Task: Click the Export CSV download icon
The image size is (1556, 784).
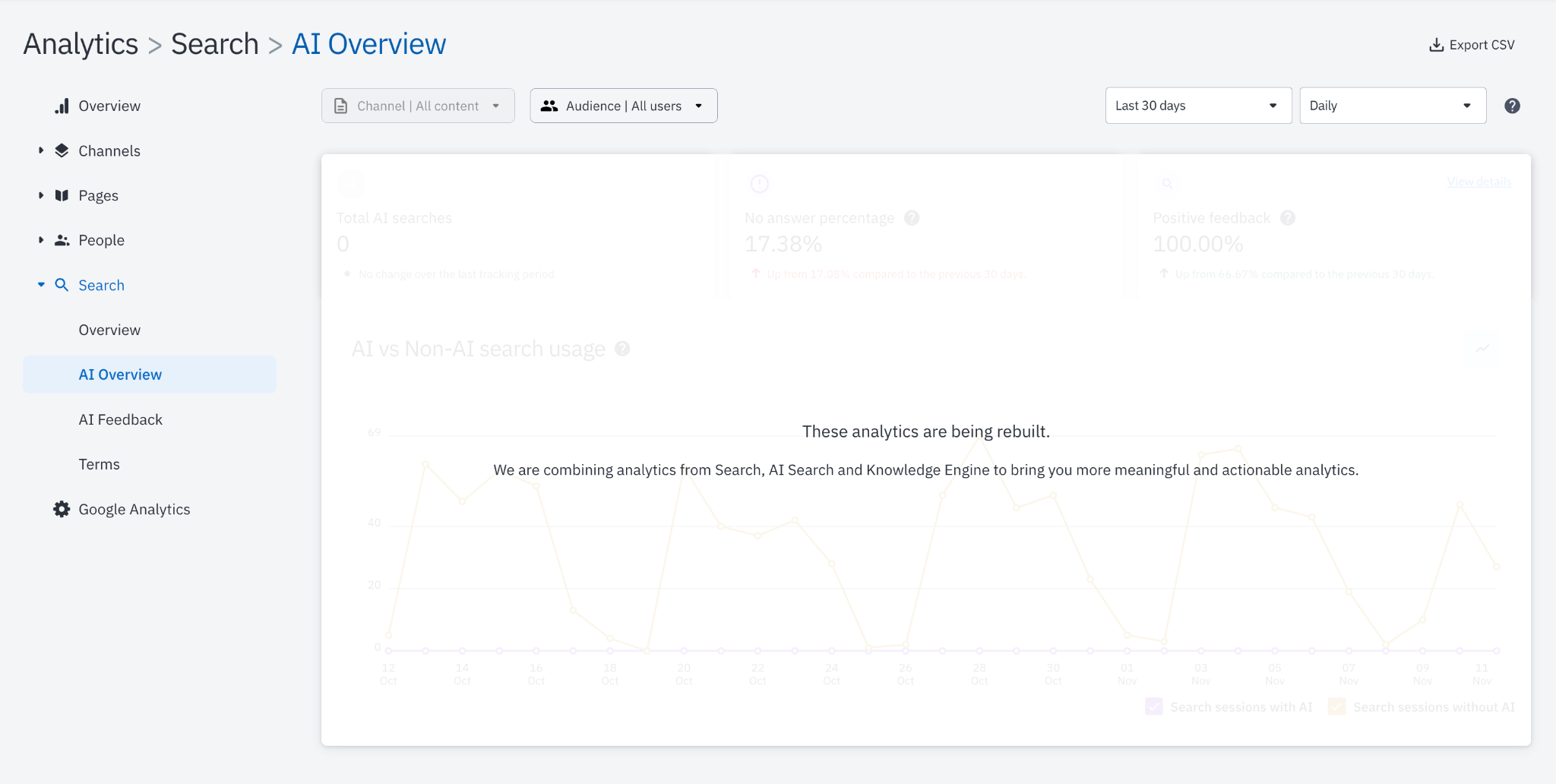Action: tap(1436, 45)
